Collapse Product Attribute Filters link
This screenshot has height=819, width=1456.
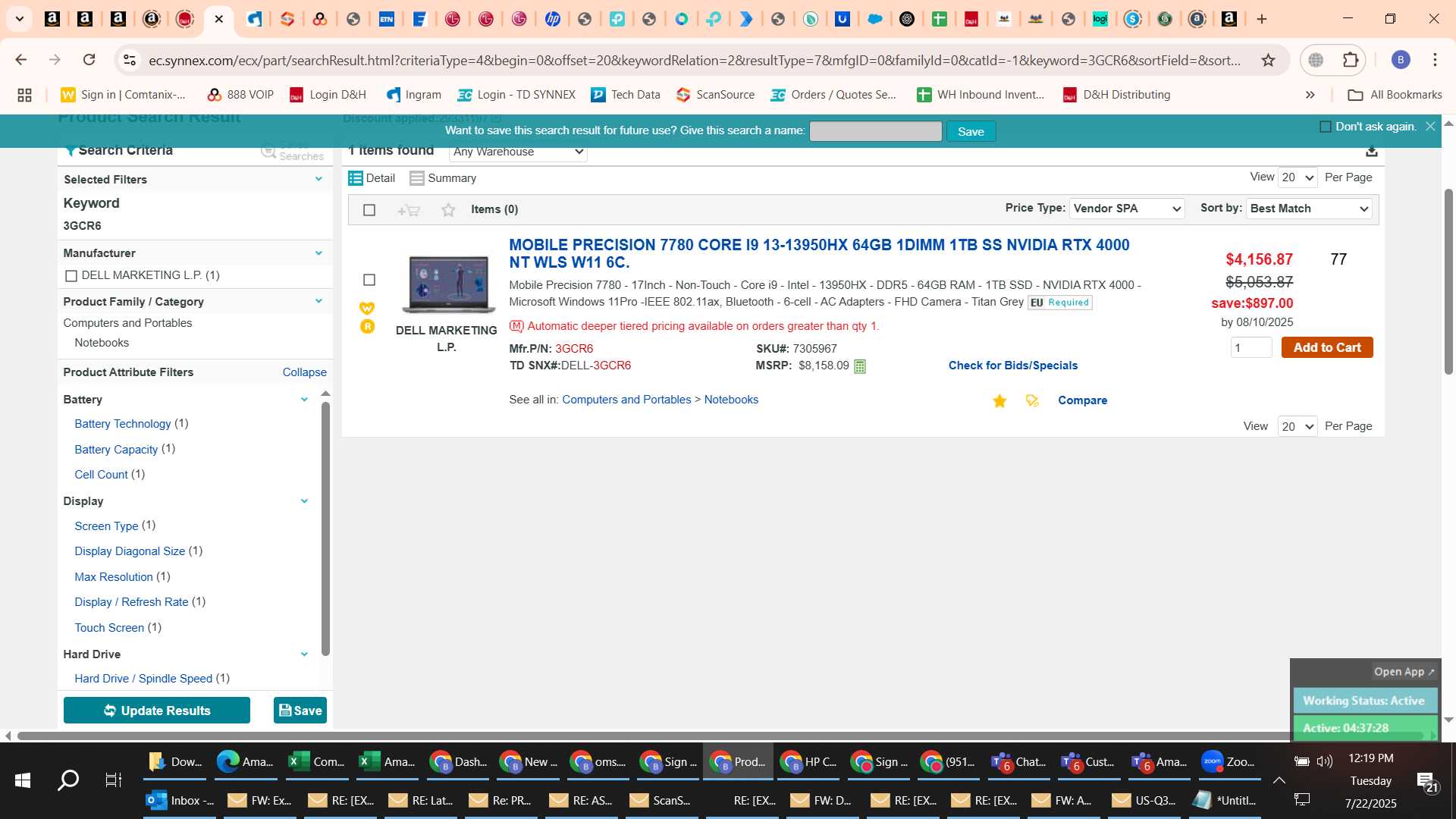[304, 372]
